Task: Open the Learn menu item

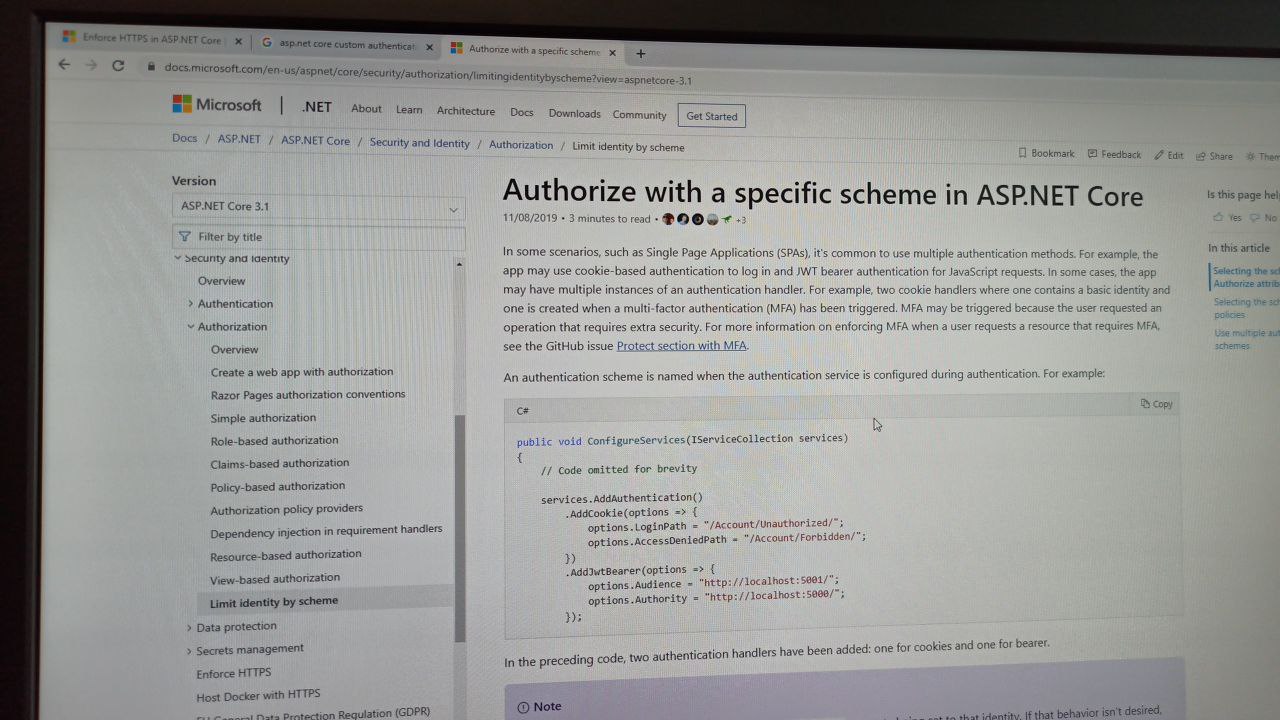Action: coord(409,110)
